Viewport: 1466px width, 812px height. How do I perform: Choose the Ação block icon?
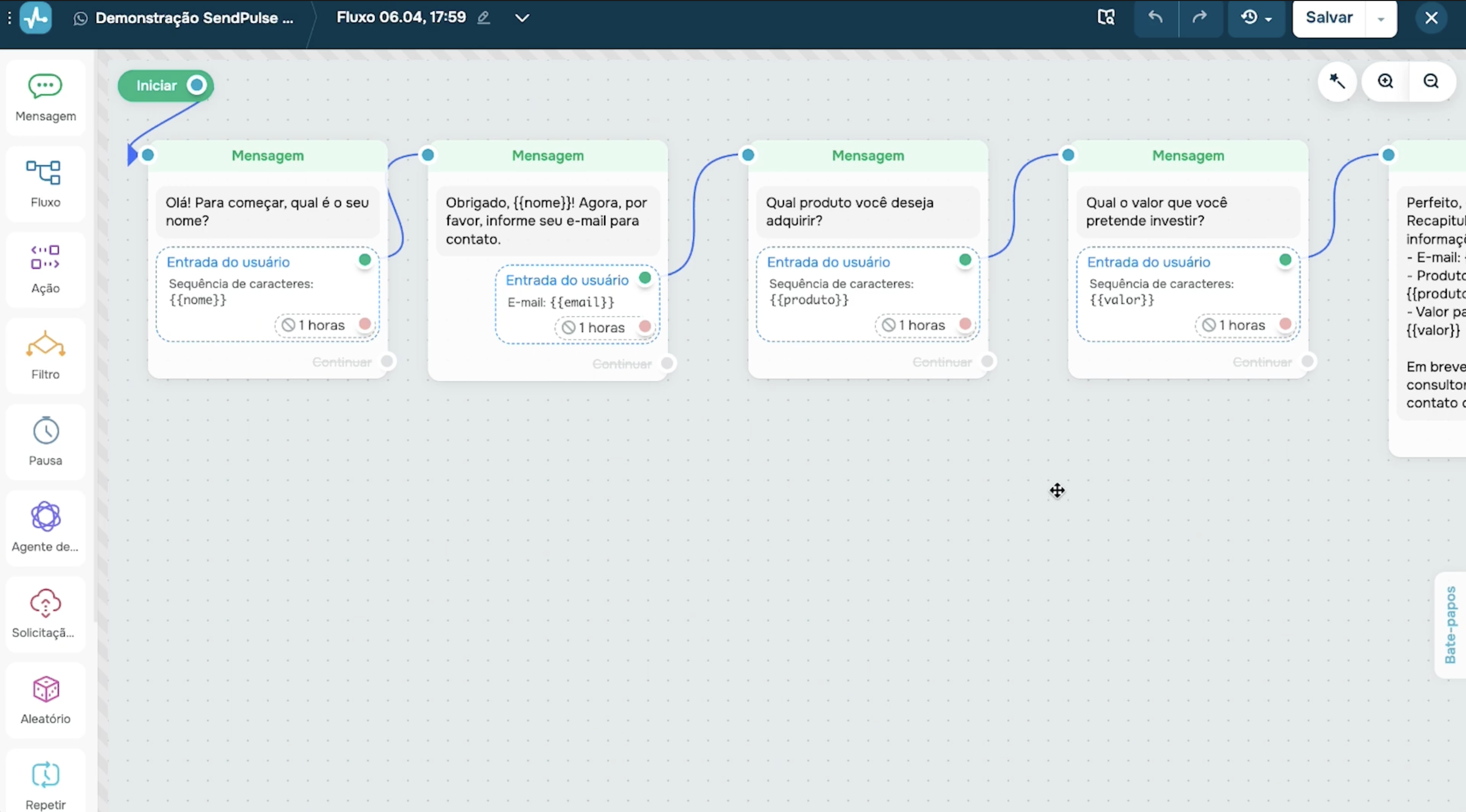(45, 257)
